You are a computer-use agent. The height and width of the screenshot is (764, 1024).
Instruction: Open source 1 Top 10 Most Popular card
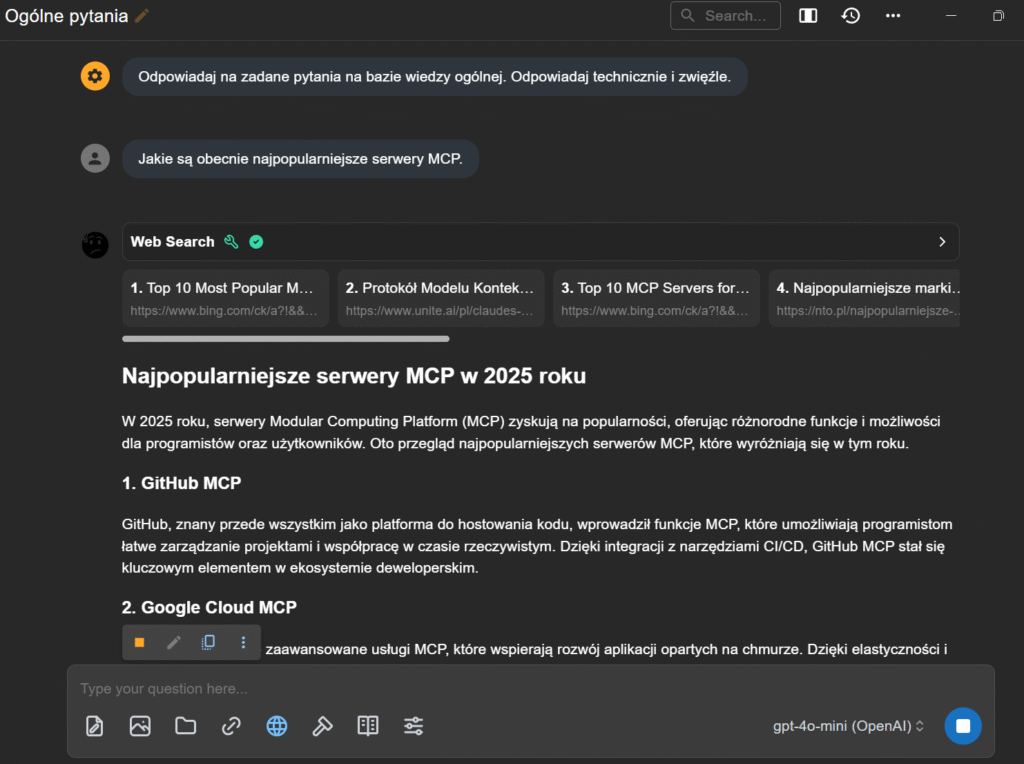pos(225,298)
